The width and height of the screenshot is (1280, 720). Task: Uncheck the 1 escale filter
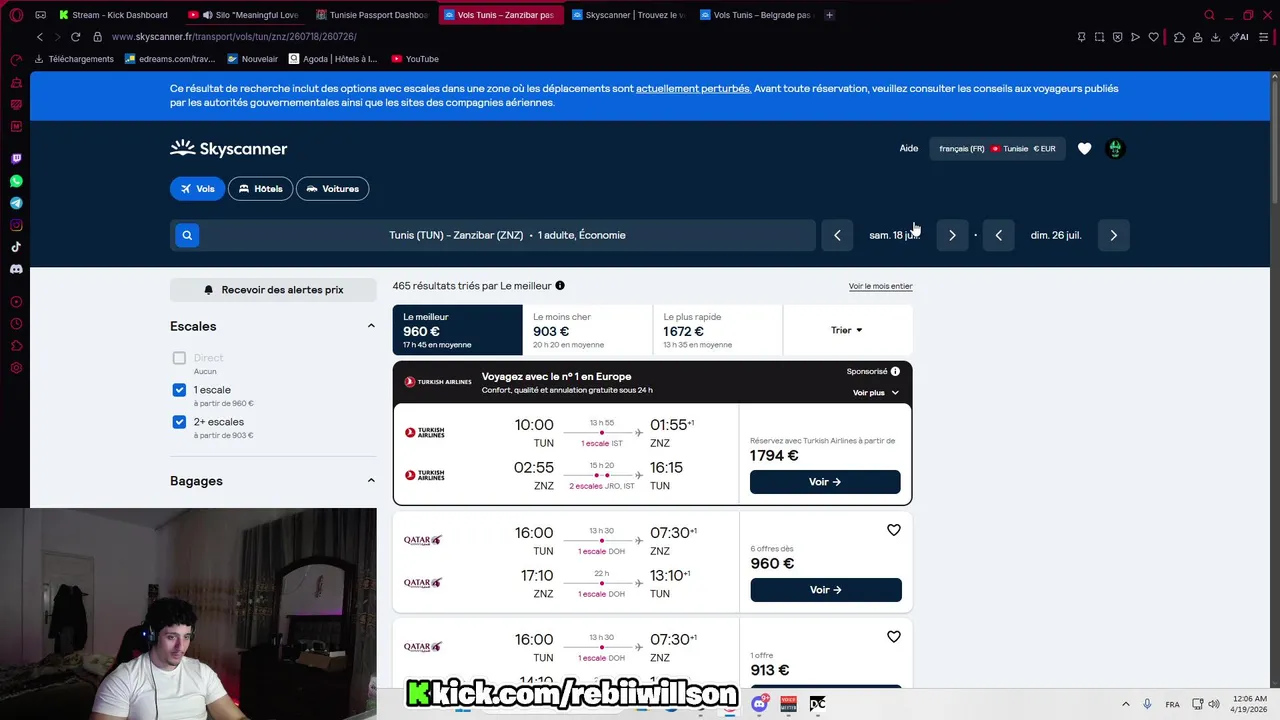tap(179, 390)
